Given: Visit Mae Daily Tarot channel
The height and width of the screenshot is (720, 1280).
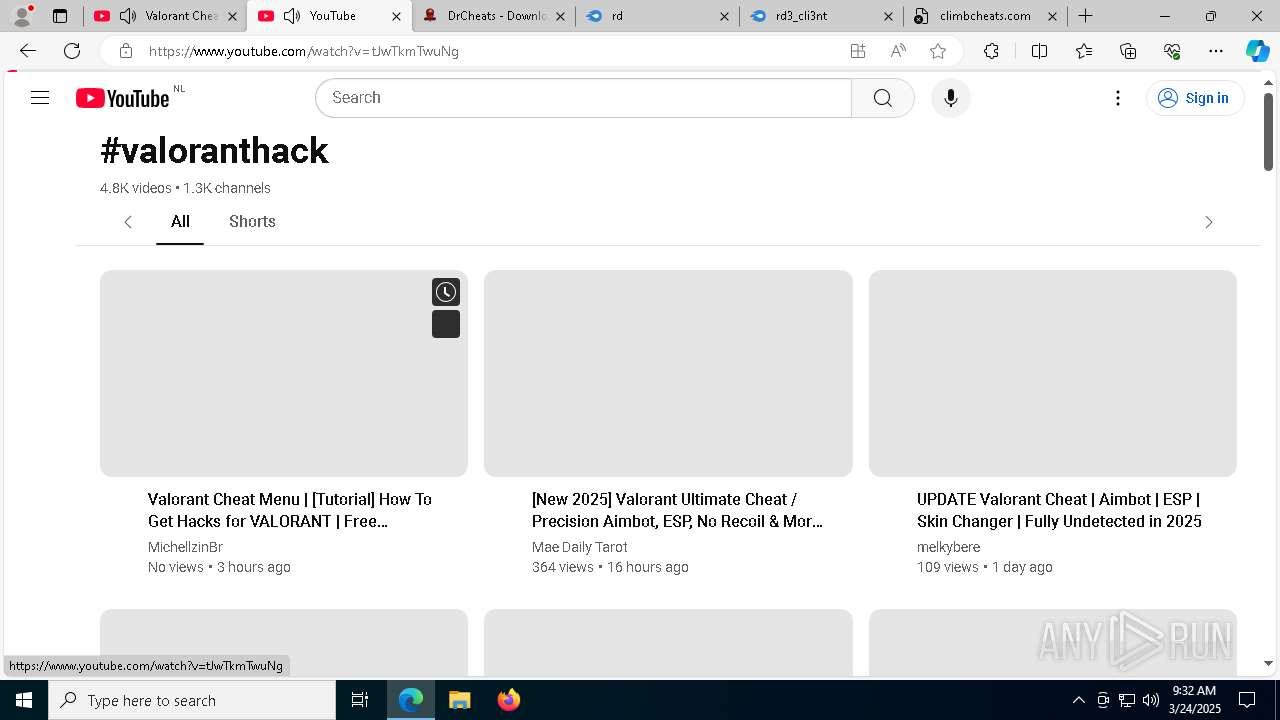Looking at the screenshot, I should tap(580, 547).
